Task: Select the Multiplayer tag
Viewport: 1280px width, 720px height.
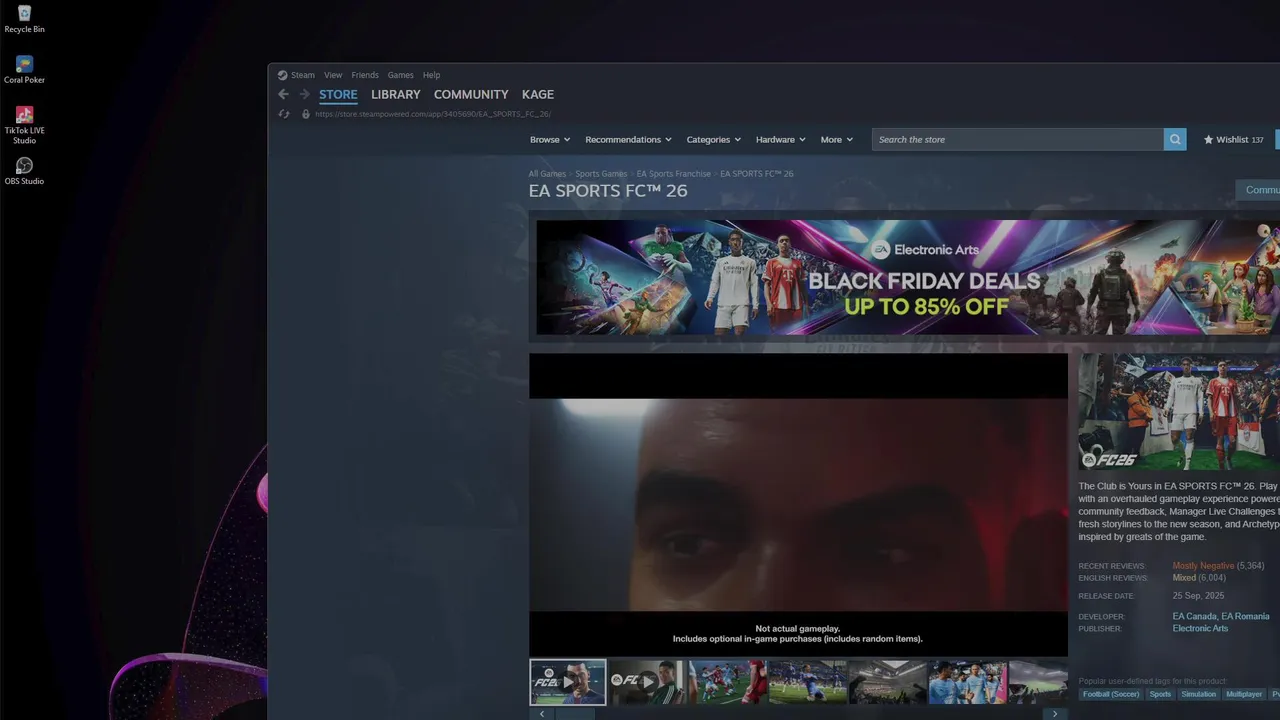Action: [1244, 694]
